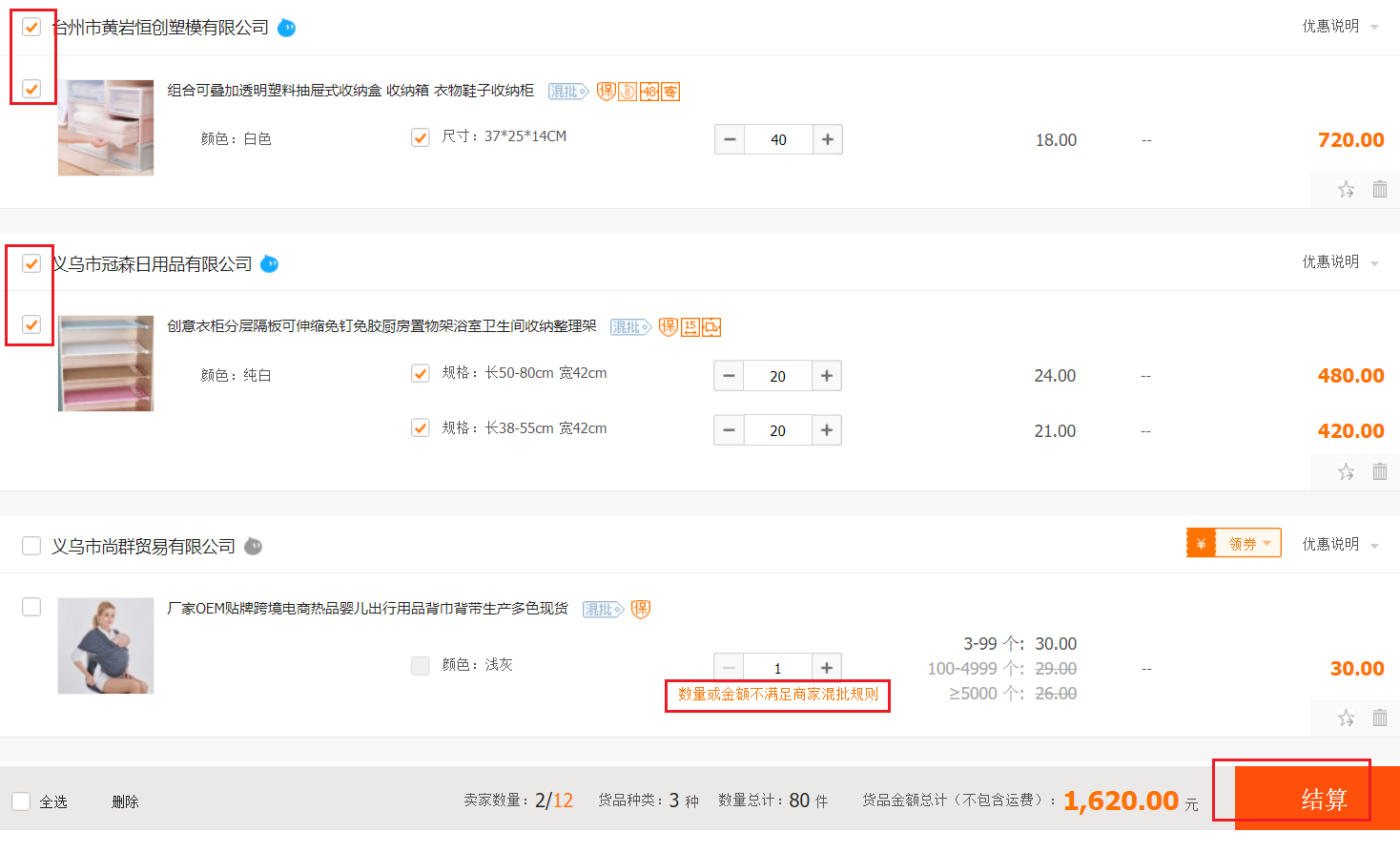Viewport: 1400px width, 853px height.
Task: Click the grey chat icon beside 义乌市尚群贸易有限公司
Action: pos(253,547)
